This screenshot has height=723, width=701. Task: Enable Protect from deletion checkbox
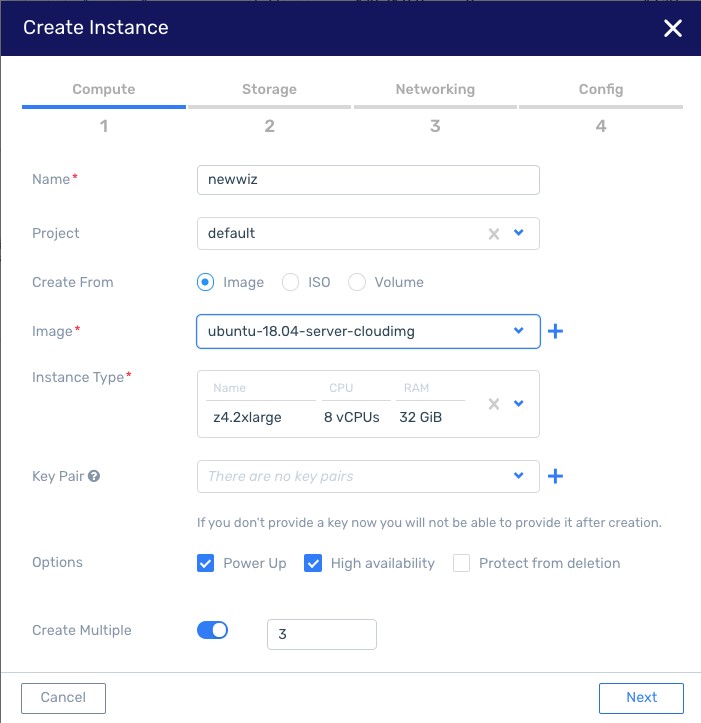(x=461, y=563)
